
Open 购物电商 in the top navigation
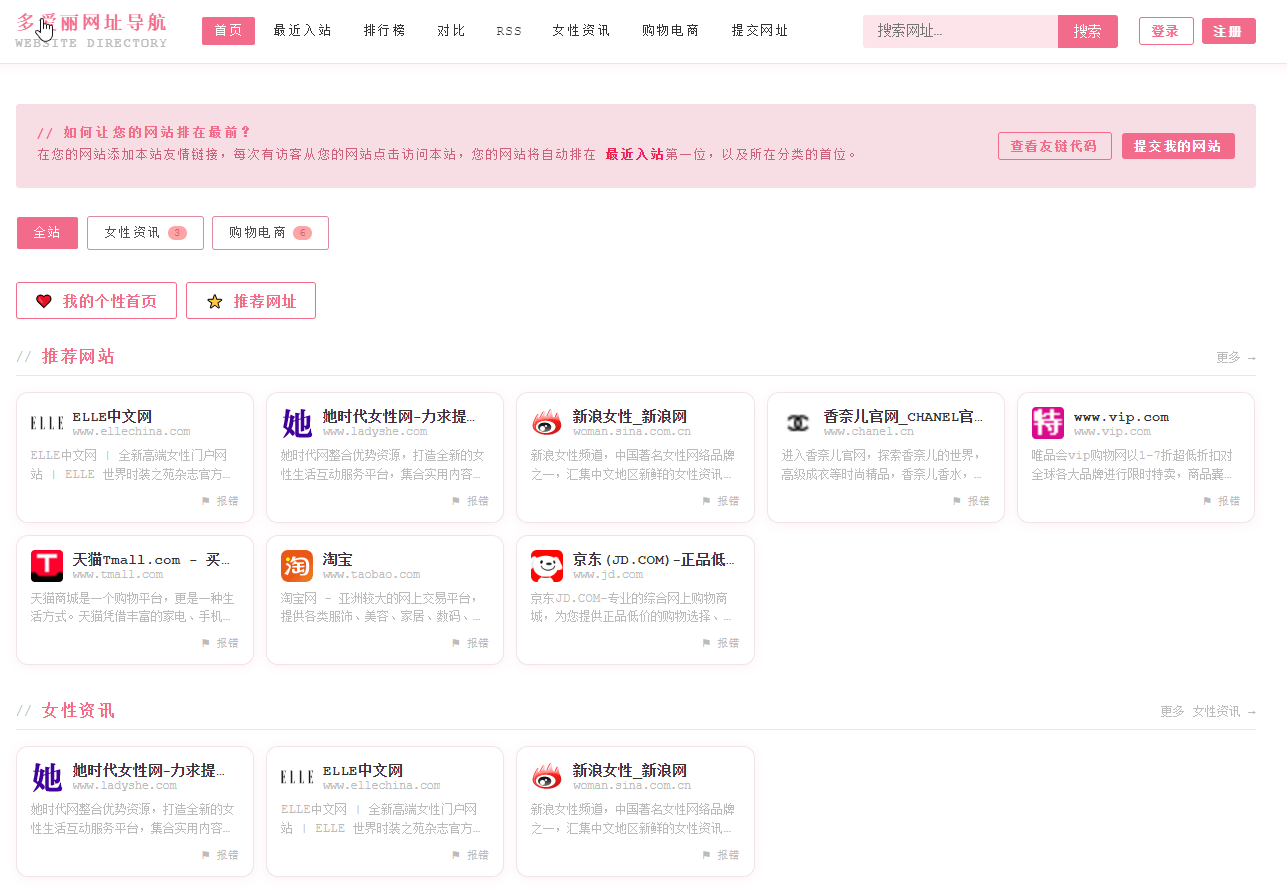point(671,31)
